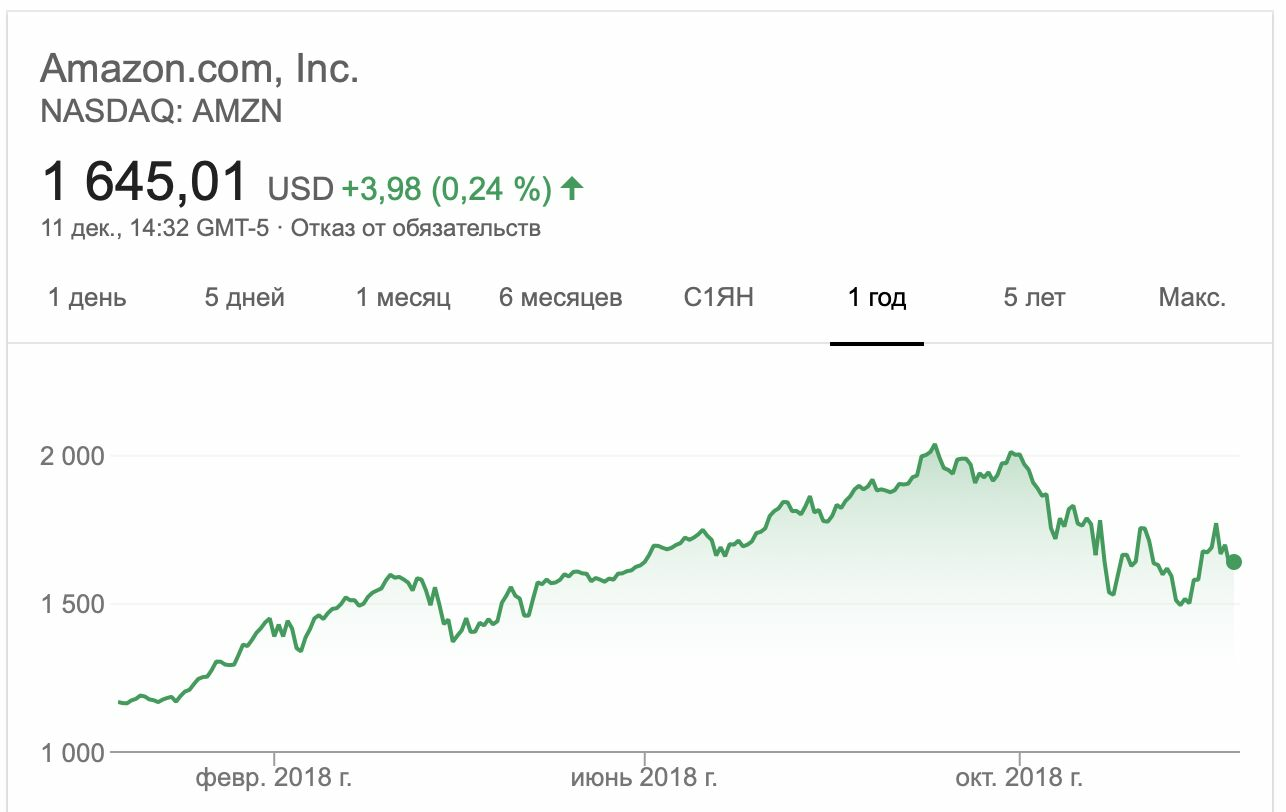The height and width of the screenshot is (812, 1286).
Task: Open the 'Отказ от обязательств' link
Action: [x=416, y=229]
